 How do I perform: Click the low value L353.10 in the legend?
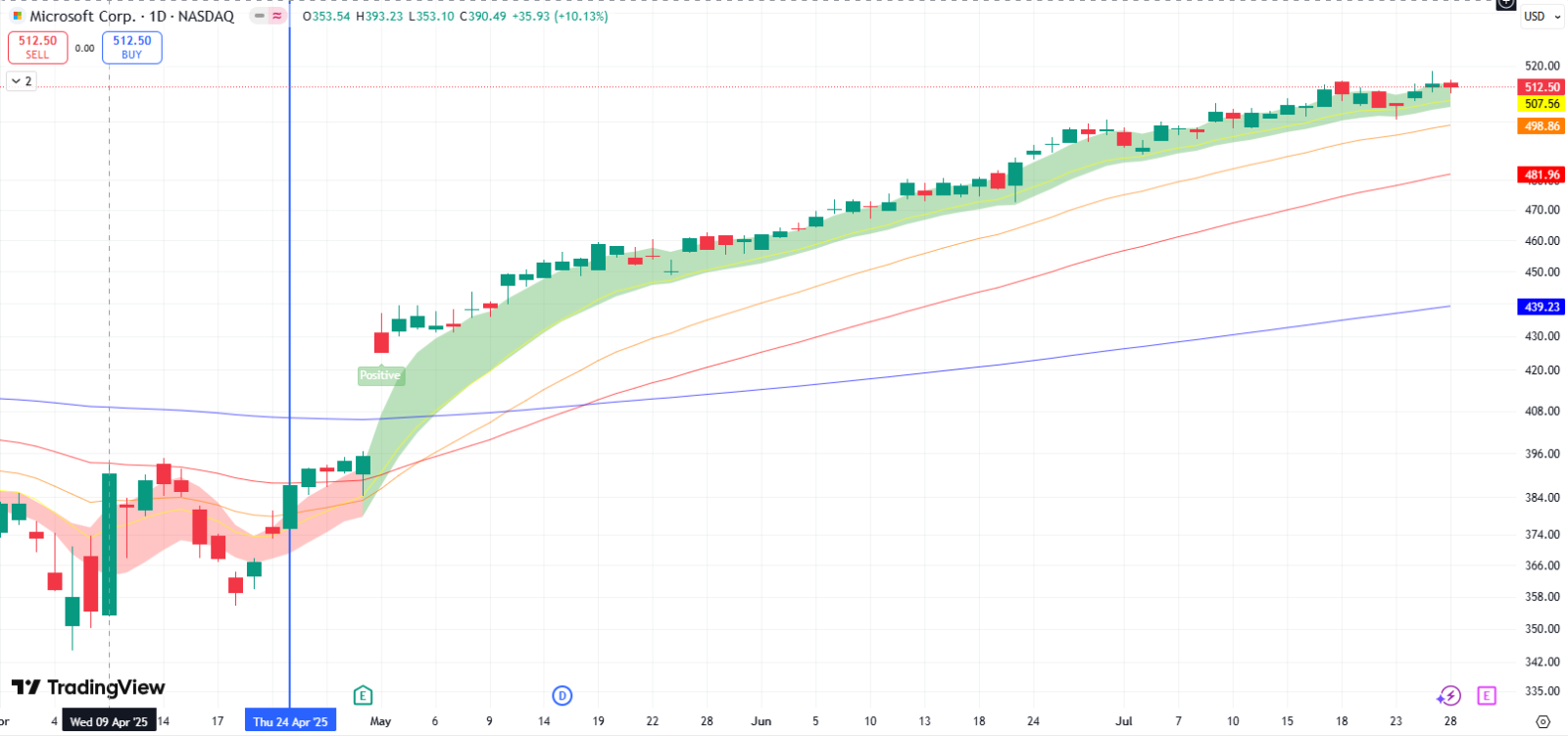[430, 17]
